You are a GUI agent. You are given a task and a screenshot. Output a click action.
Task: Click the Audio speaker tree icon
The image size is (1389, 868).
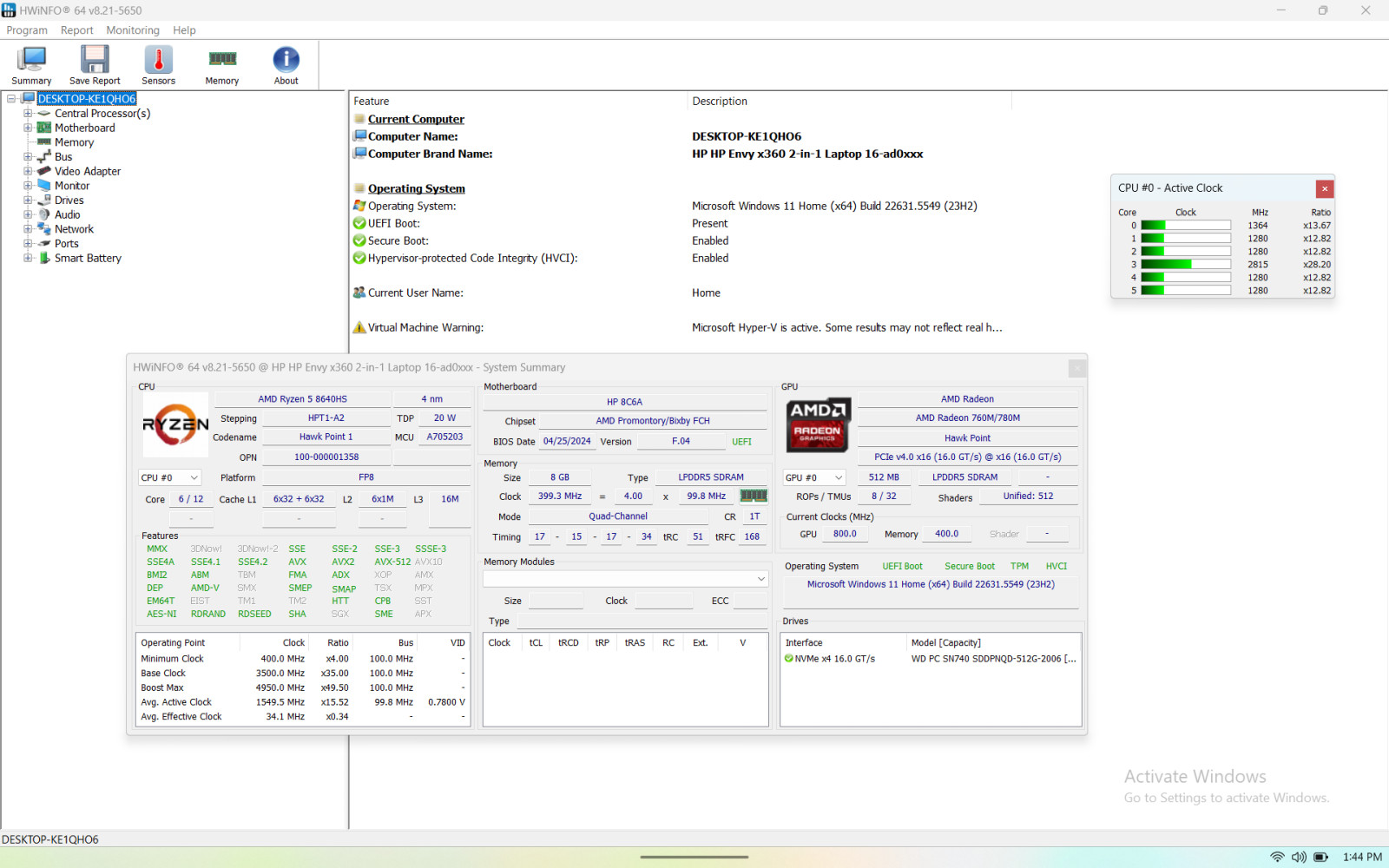[x=44, y=214]
